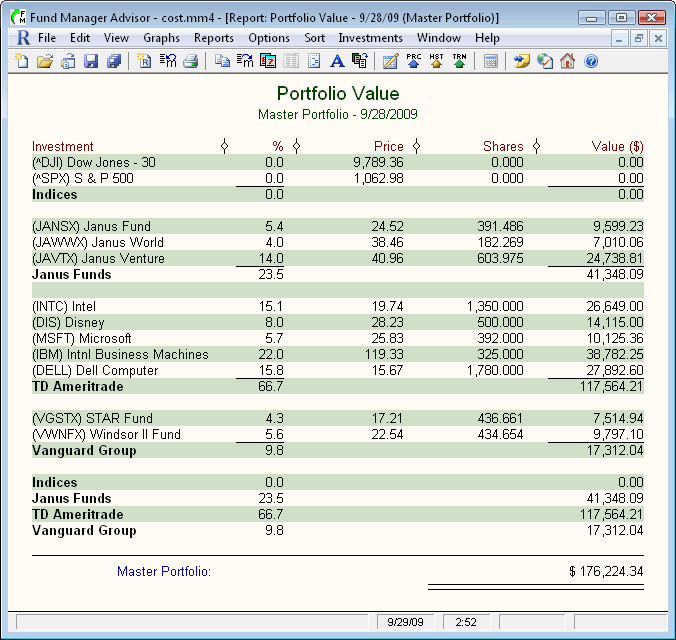Select the (VWNFX) Windsor II Fund row
The height and width of the screenshot is (640, 676).
(x=338, y=434)
